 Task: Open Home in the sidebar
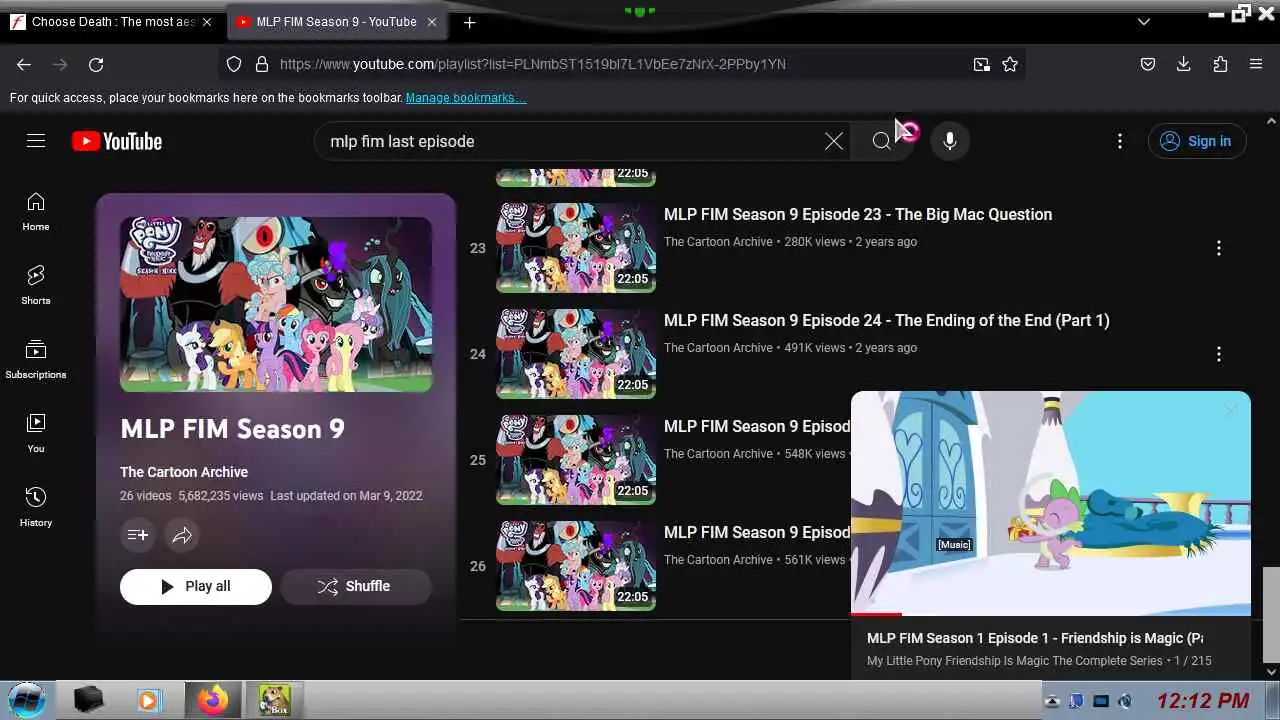pos(36,211)
